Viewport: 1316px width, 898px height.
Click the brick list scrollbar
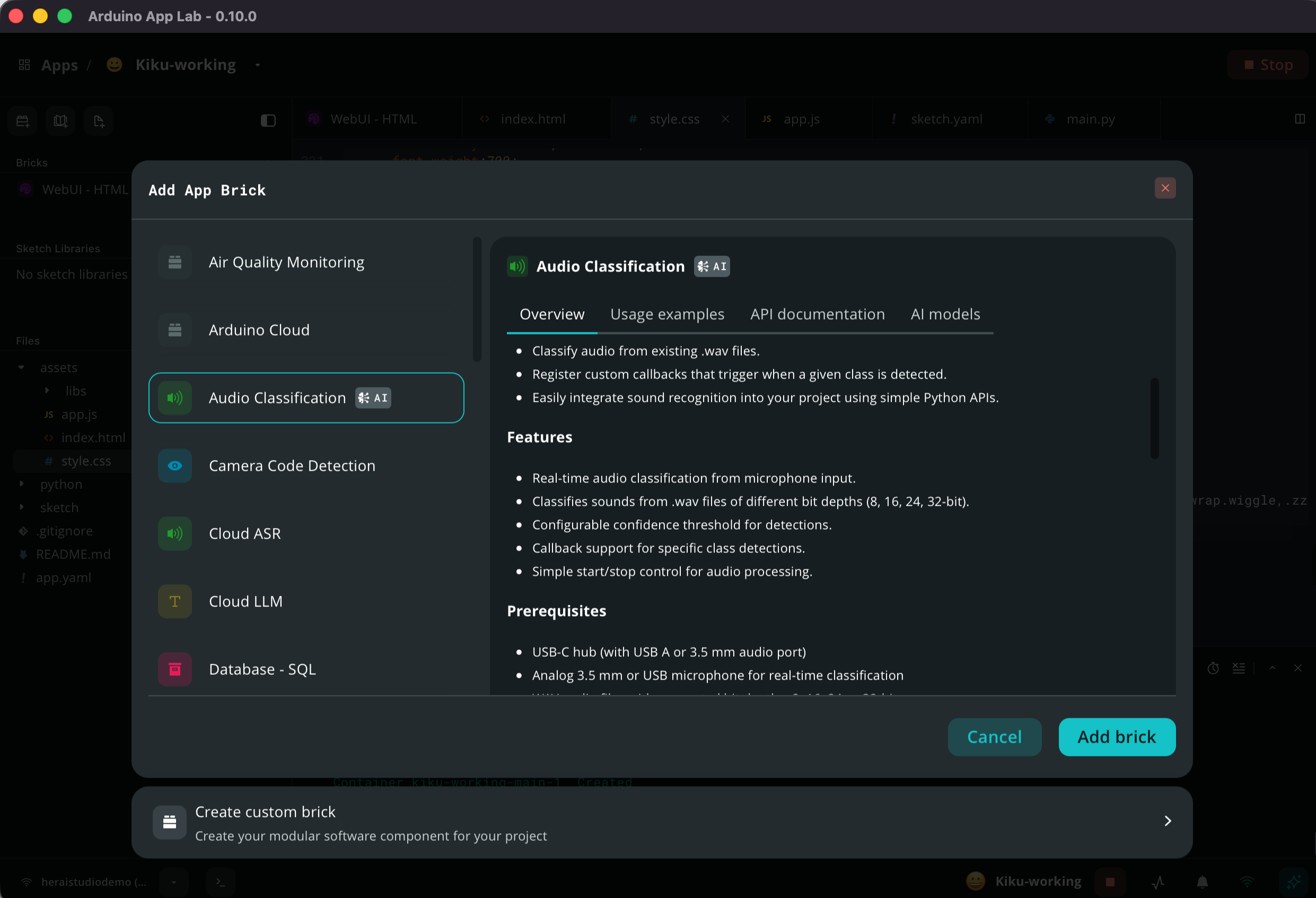click(477, 299)
